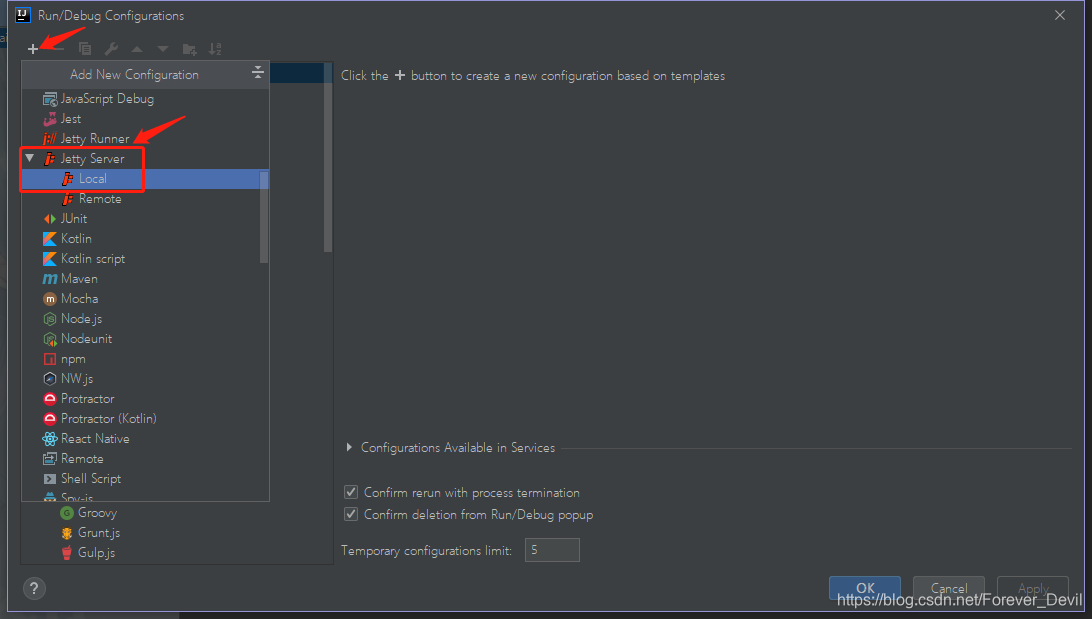Click the wrench Edit Templates icon
Viewport: 1092px width, 619px height.
click(x=111, y=49)
